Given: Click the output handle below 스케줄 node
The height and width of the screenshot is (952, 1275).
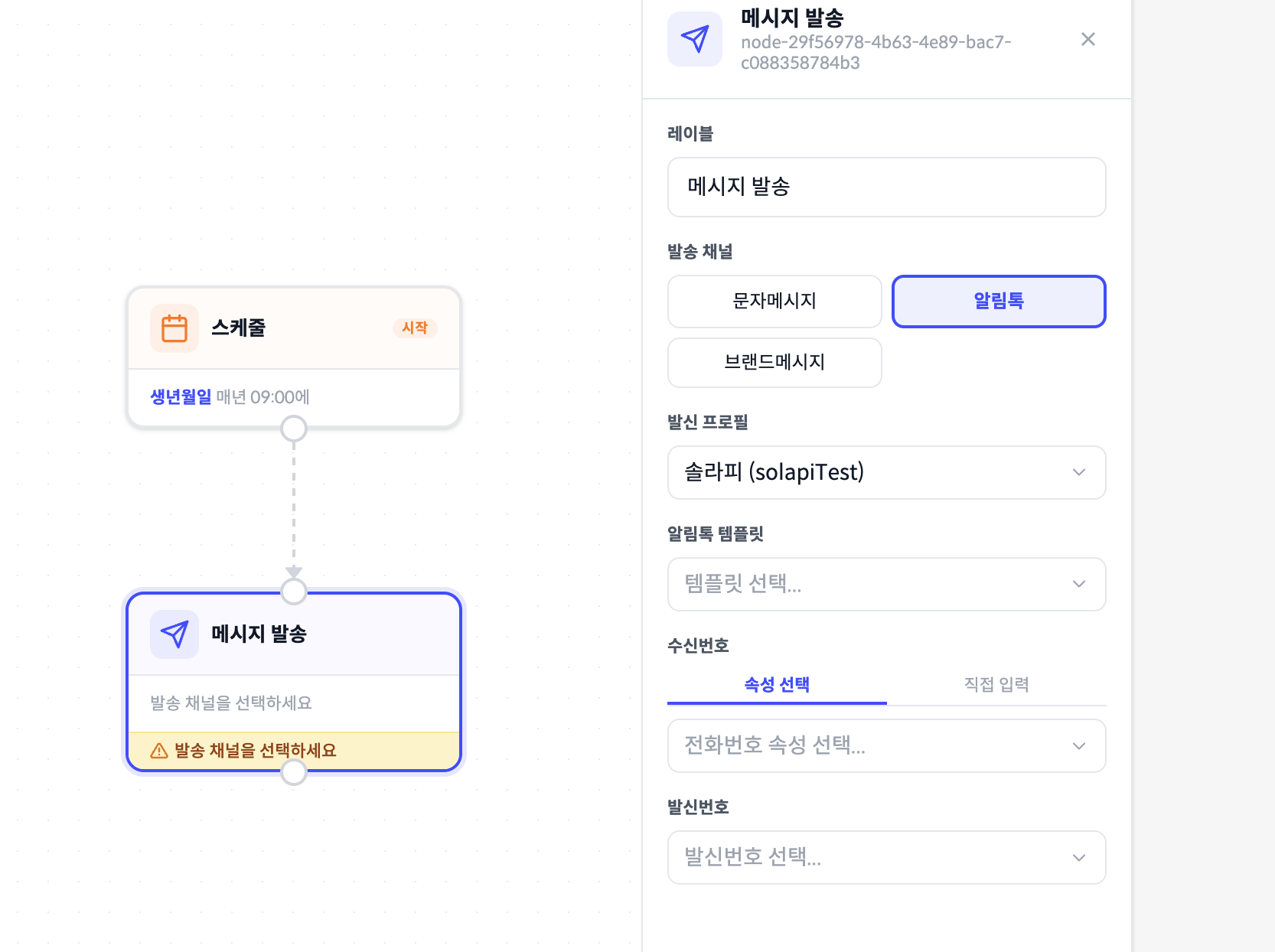Looking at the screenshot, I should [294, 429].
